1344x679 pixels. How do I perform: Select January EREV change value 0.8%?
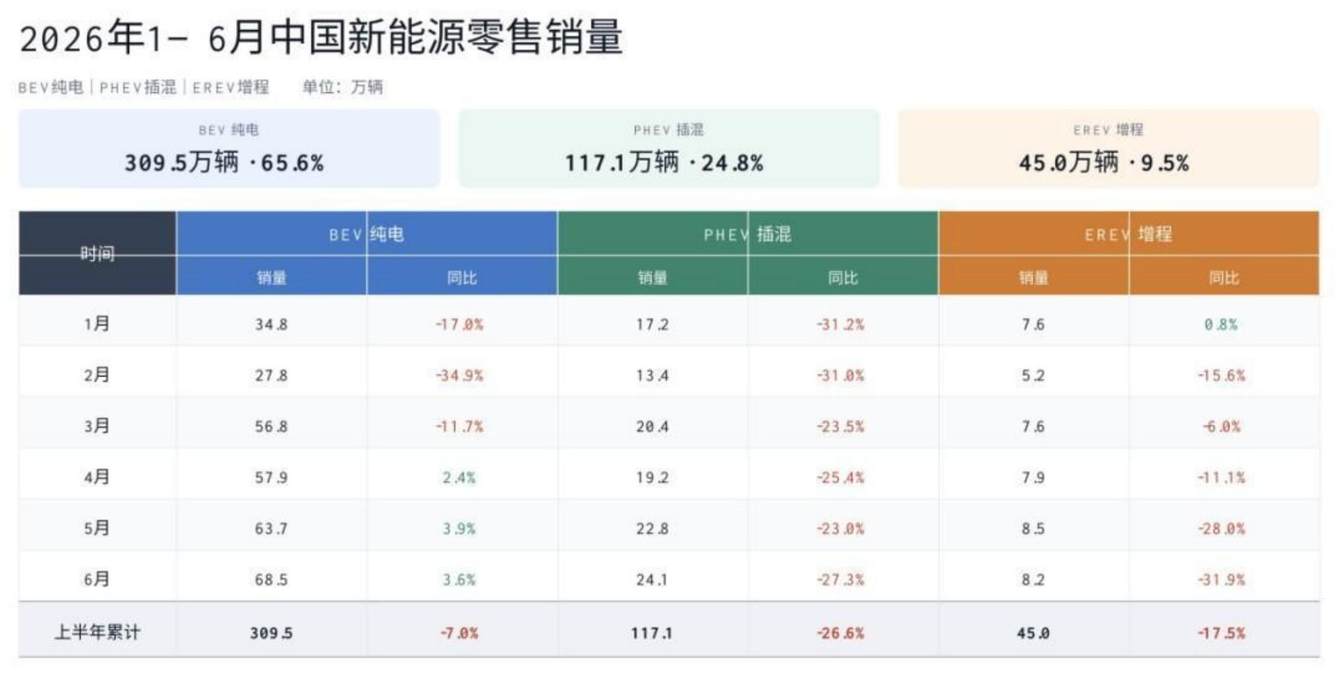(1222, 325)
